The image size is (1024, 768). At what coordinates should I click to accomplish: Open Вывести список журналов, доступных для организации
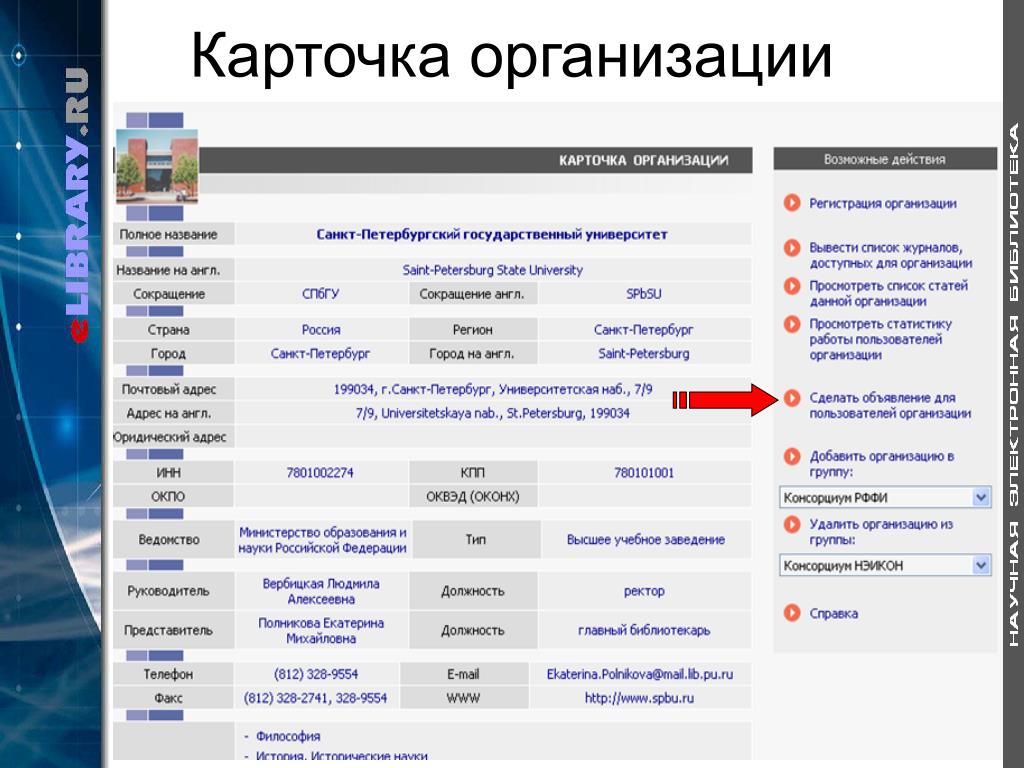tap(891, 255)
